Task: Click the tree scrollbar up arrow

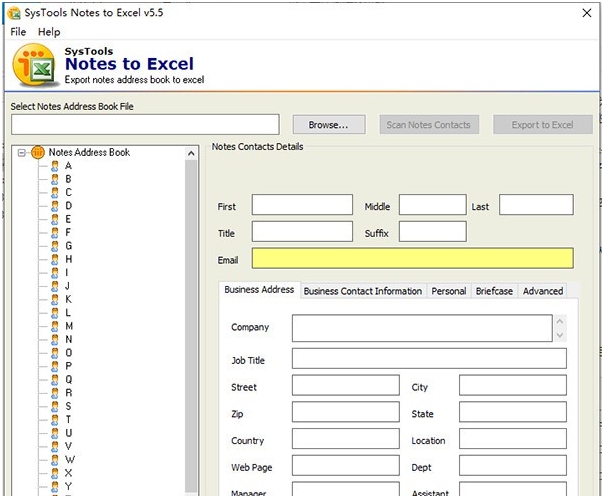Action: 191,154
